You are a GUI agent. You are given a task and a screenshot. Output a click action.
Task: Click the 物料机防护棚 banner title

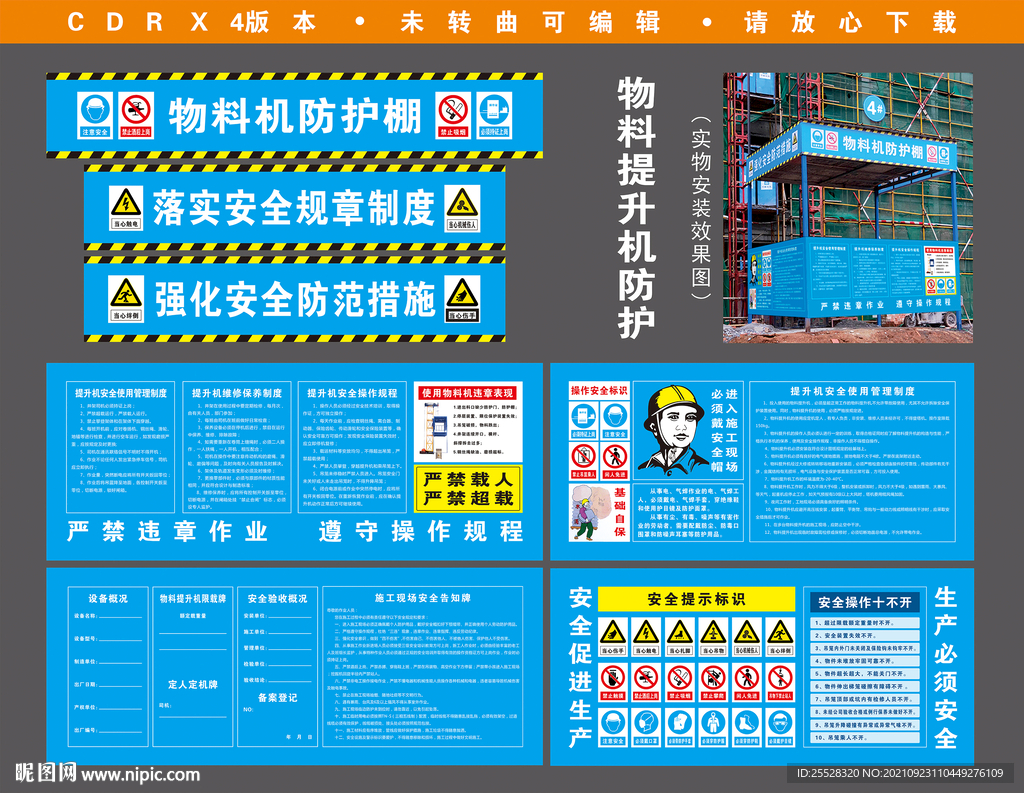click(295, 116)
